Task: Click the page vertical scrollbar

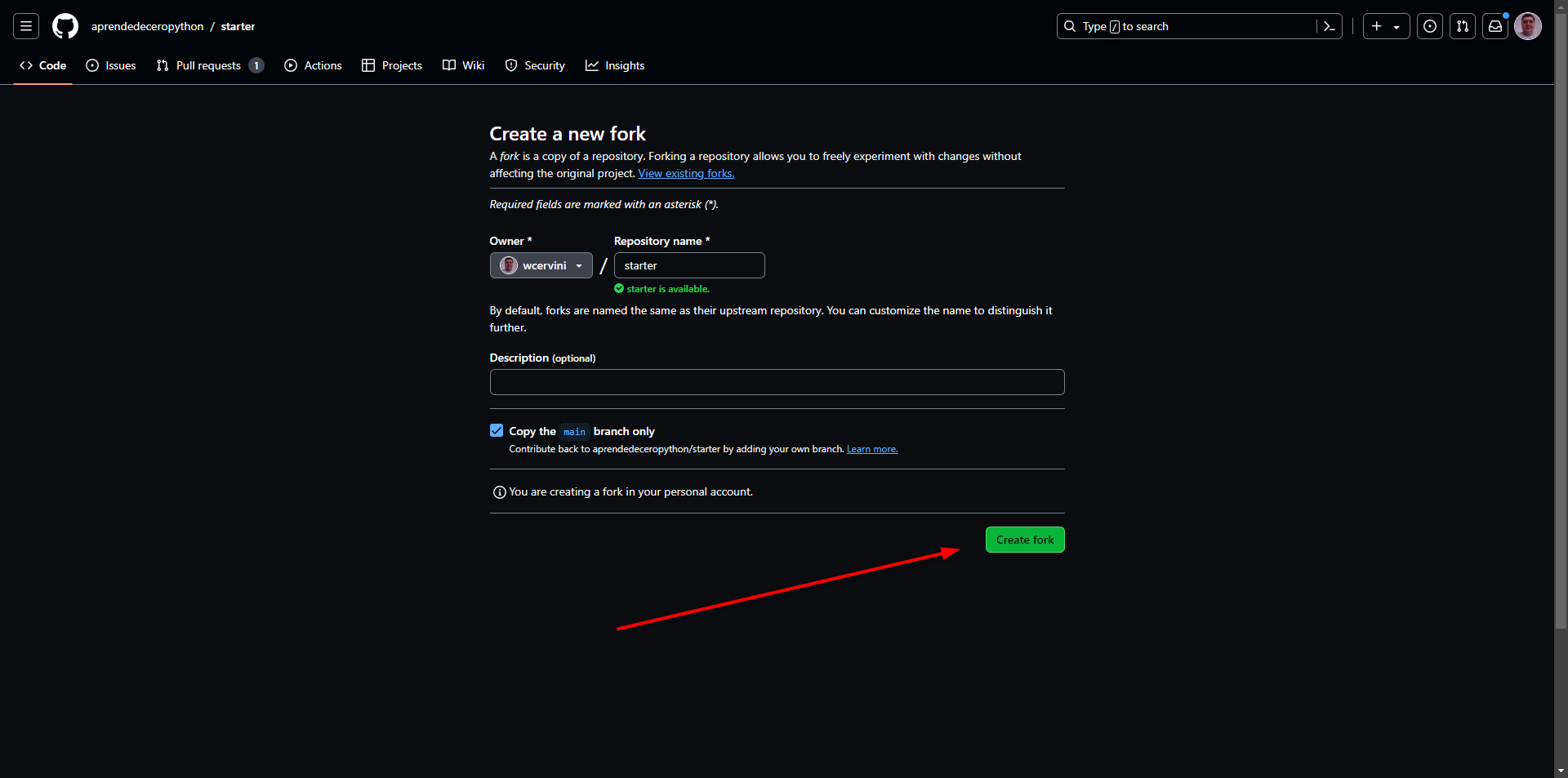Action: click(1561, 320)
